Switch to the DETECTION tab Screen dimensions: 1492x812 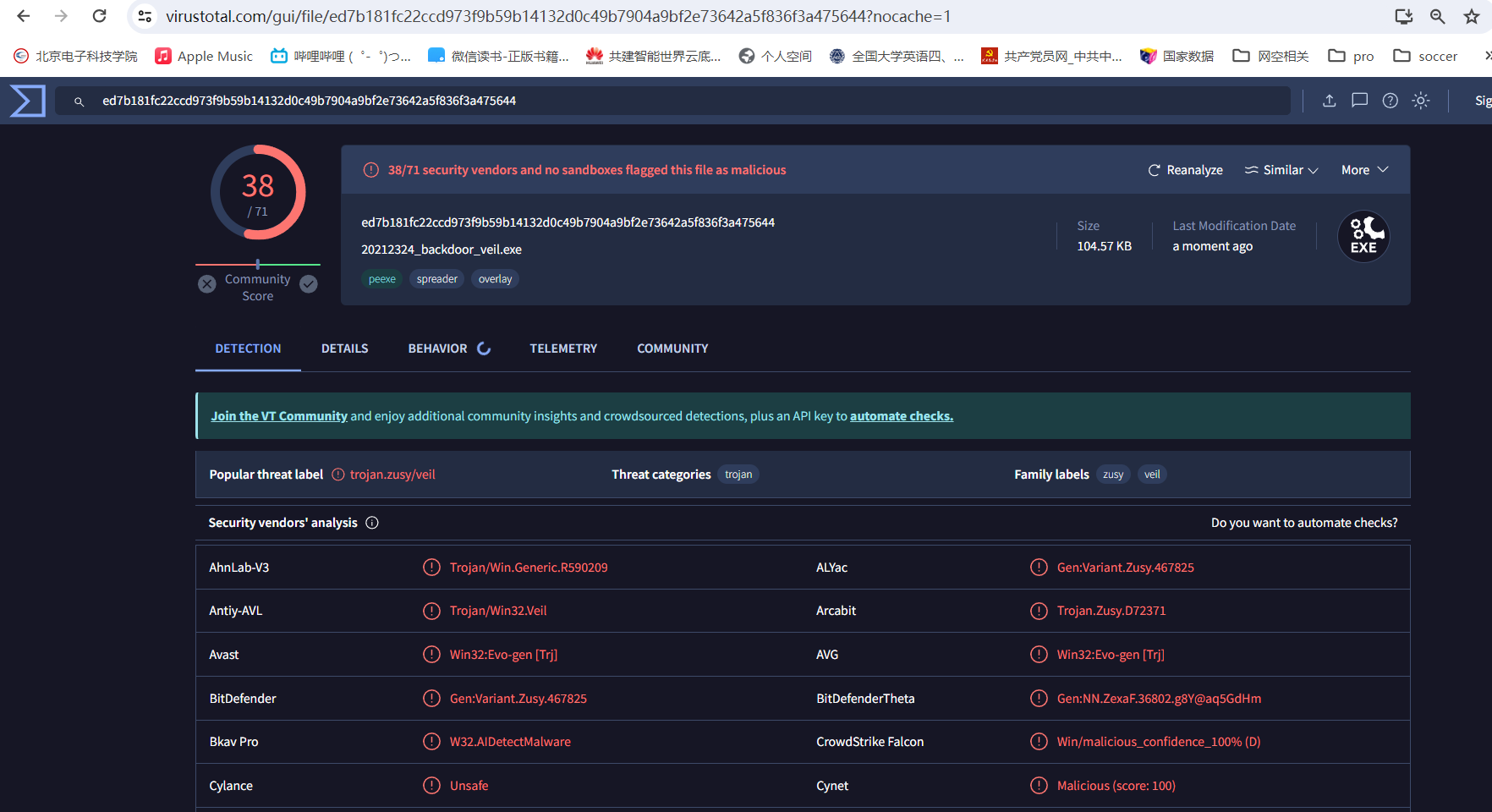tap(248, 348)
